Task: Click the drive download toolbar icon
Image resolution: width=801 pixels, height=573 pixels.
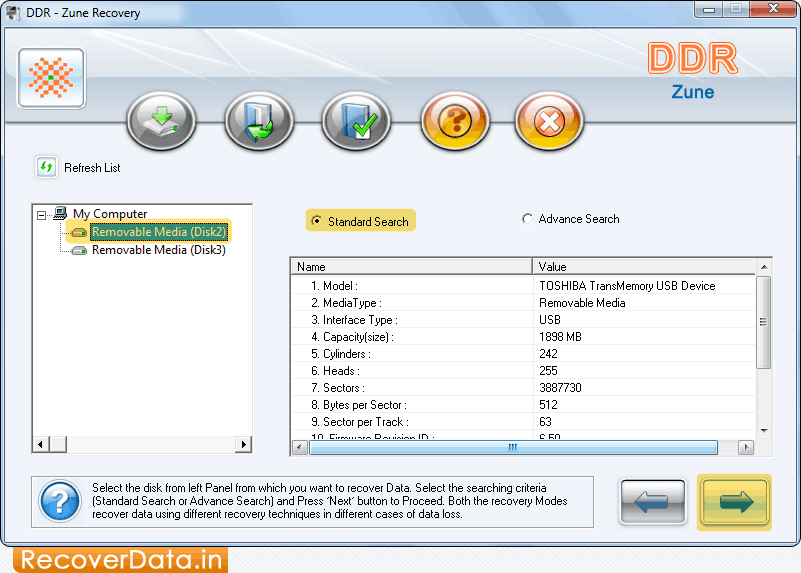Action: (x=161, y=122)
